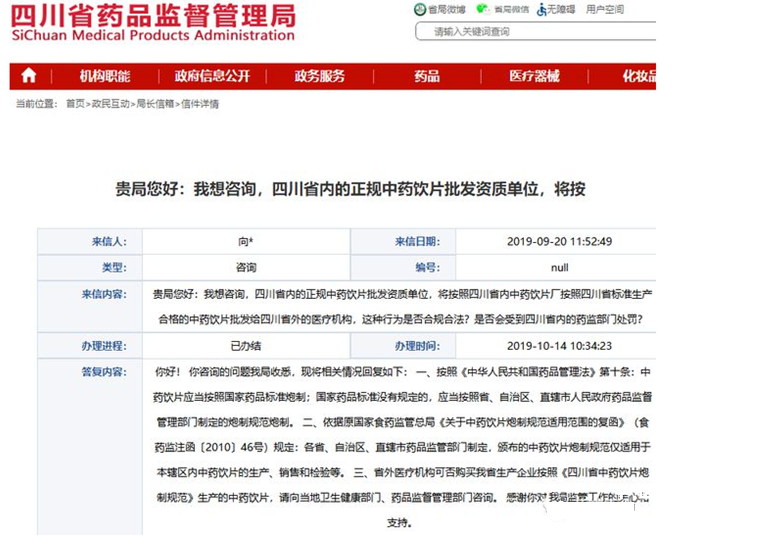The image size is (757, 544).
Task: Open the 省局微信 WeChat icon link
Action: (x=503, y=9)
